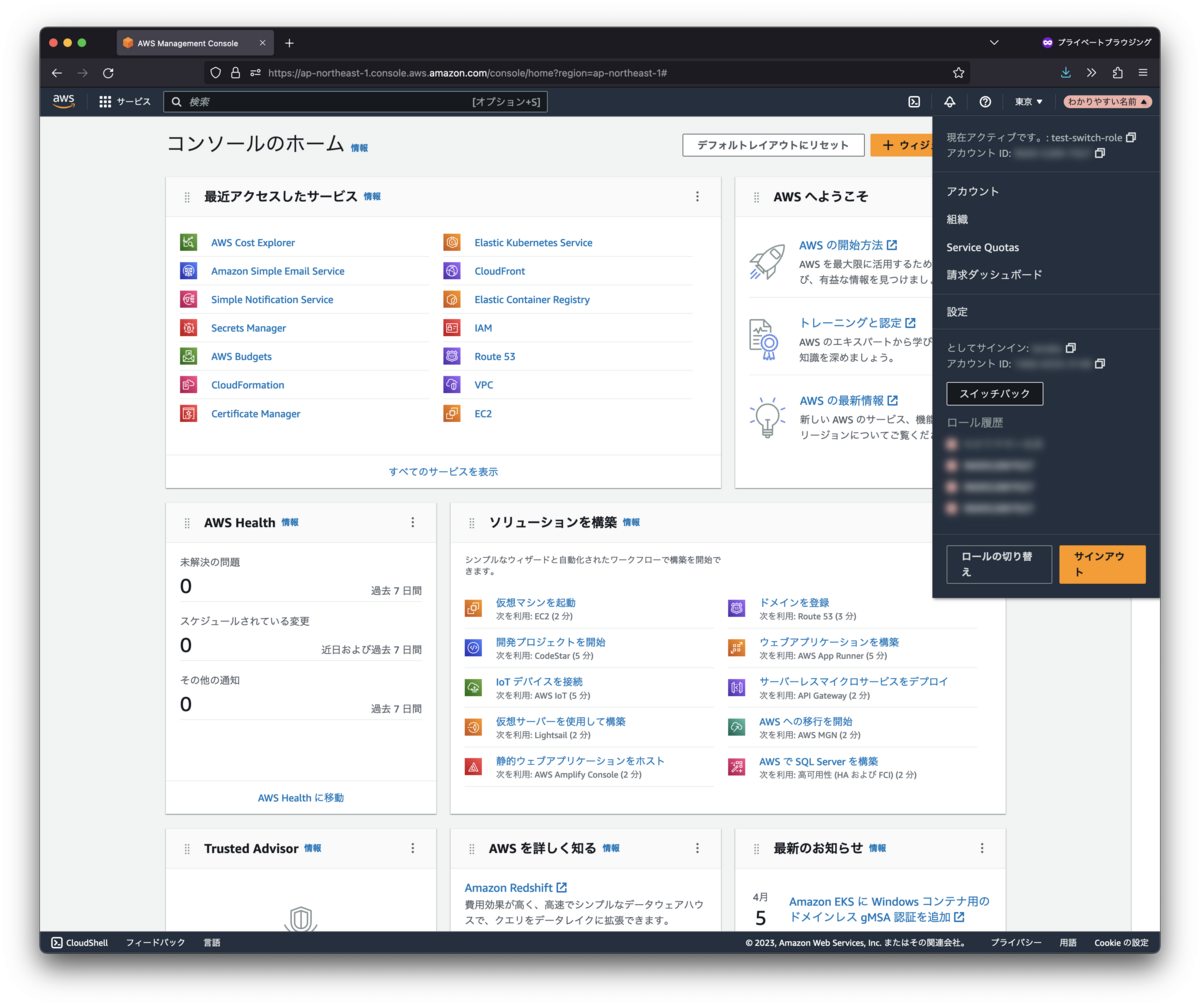1200x1006 pixels.
Task: Click the CloudFormation icon
Action: (189, 385)
